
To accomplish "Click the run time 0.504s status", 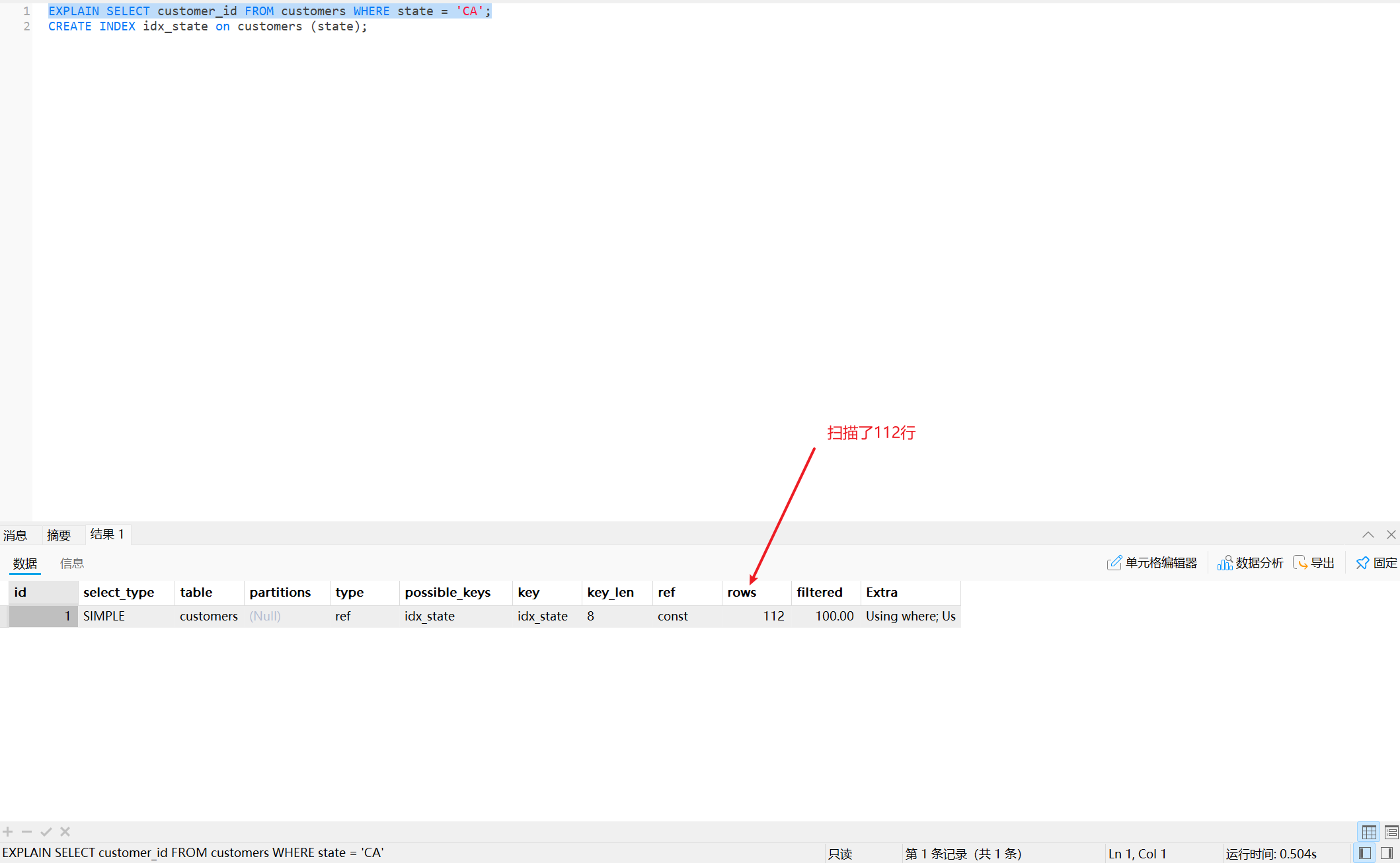I will pyautogui.click(x=1271, y=854).
